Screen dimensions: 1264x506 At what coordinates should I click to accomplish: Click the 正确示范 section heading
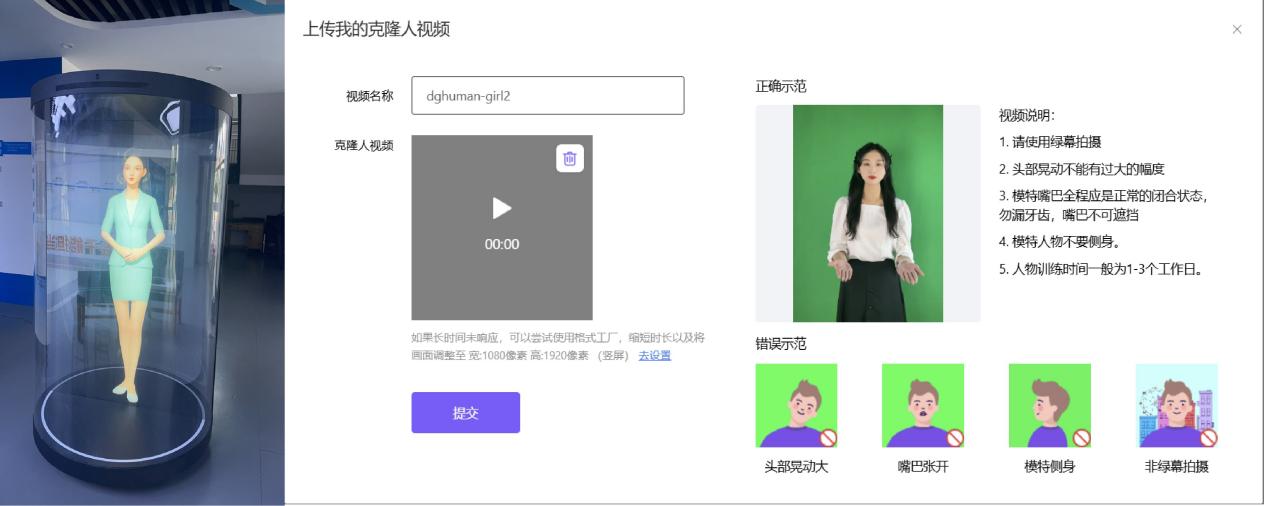coord(780,87)
